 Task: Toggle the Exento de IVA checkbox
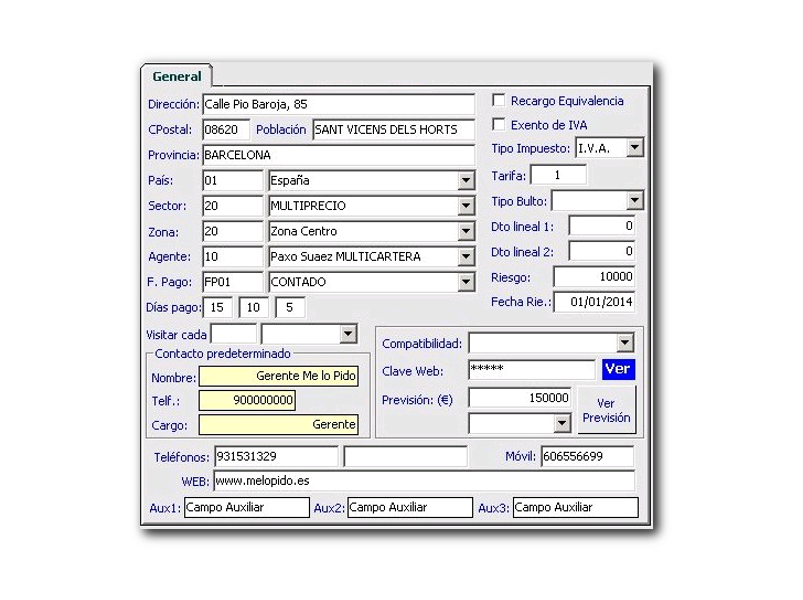pyautogui.click(x=499, y=125)
